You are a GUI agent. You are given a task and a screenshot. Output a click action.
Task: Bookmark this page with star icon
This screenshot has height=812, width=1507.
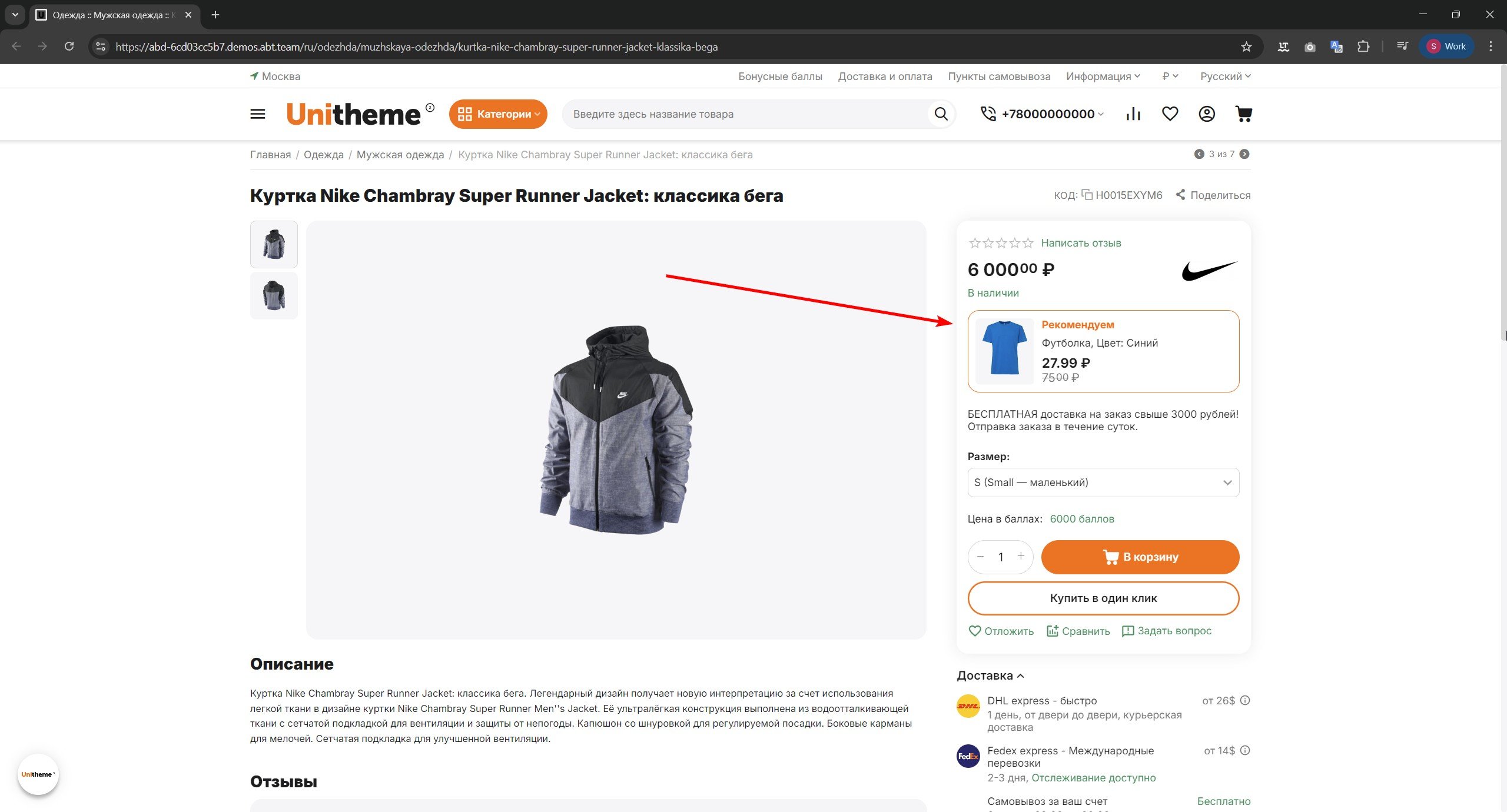(1246, 46)
